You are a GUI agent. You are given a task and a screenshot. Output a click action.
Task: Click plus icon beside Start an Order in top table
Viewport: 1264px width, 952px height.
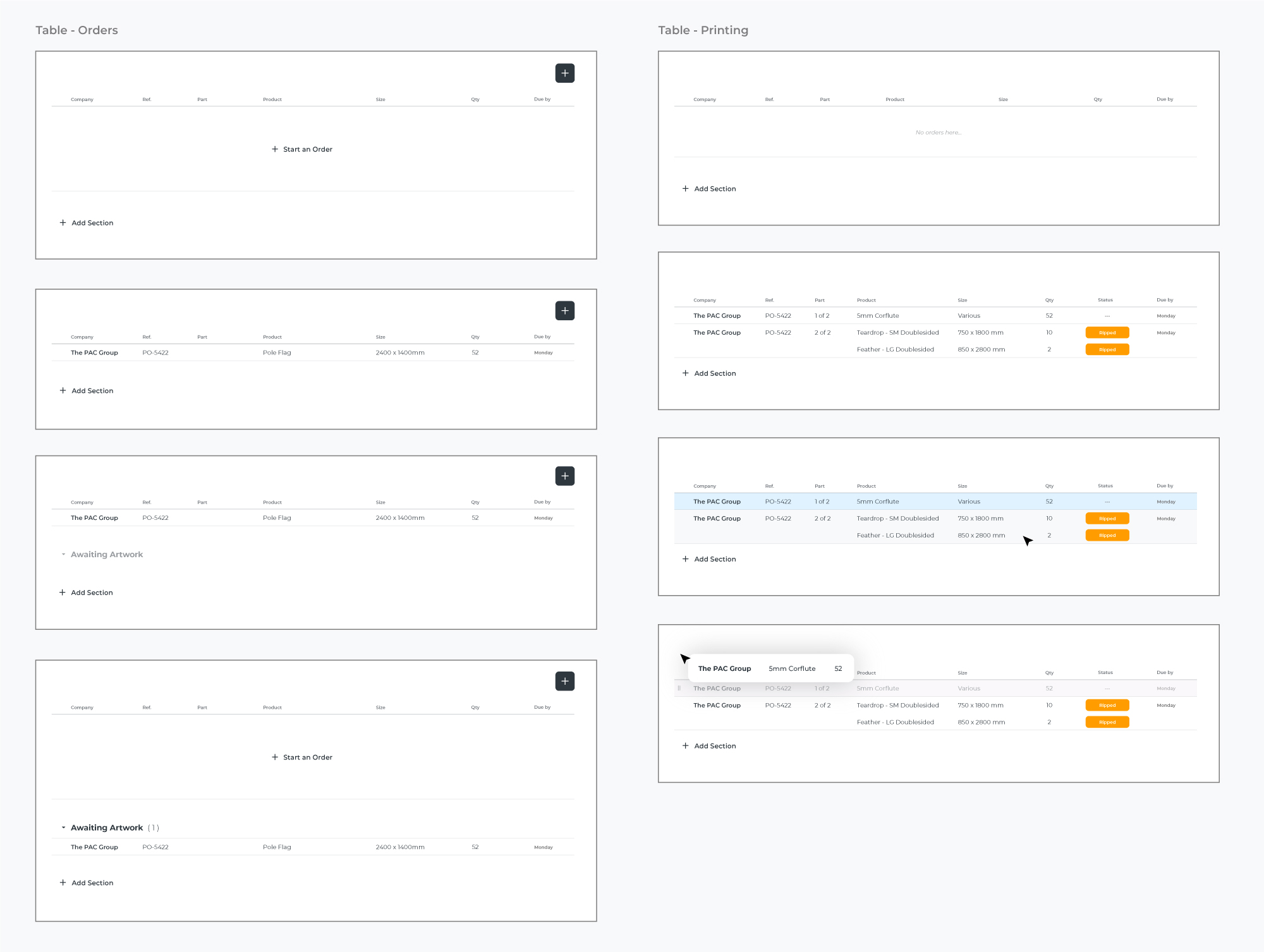(275, 150)
